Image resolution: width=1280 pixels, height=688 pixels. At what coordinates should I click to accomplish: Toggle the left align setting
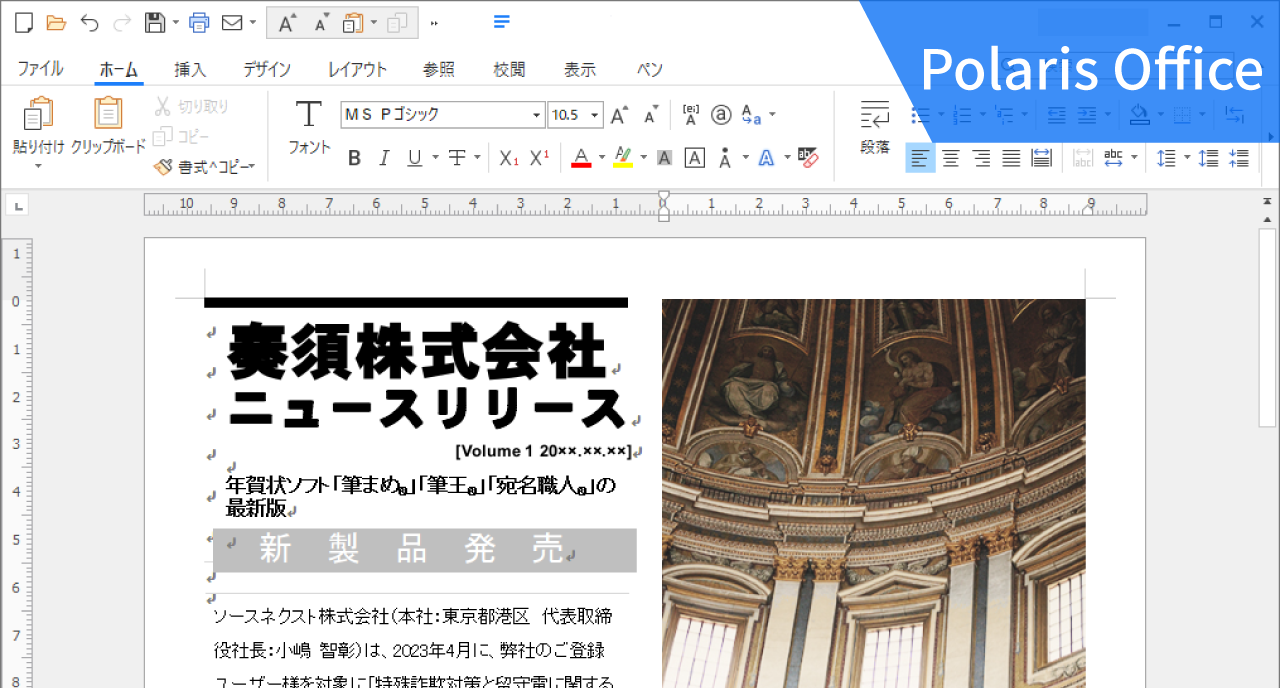click(919, 158)
